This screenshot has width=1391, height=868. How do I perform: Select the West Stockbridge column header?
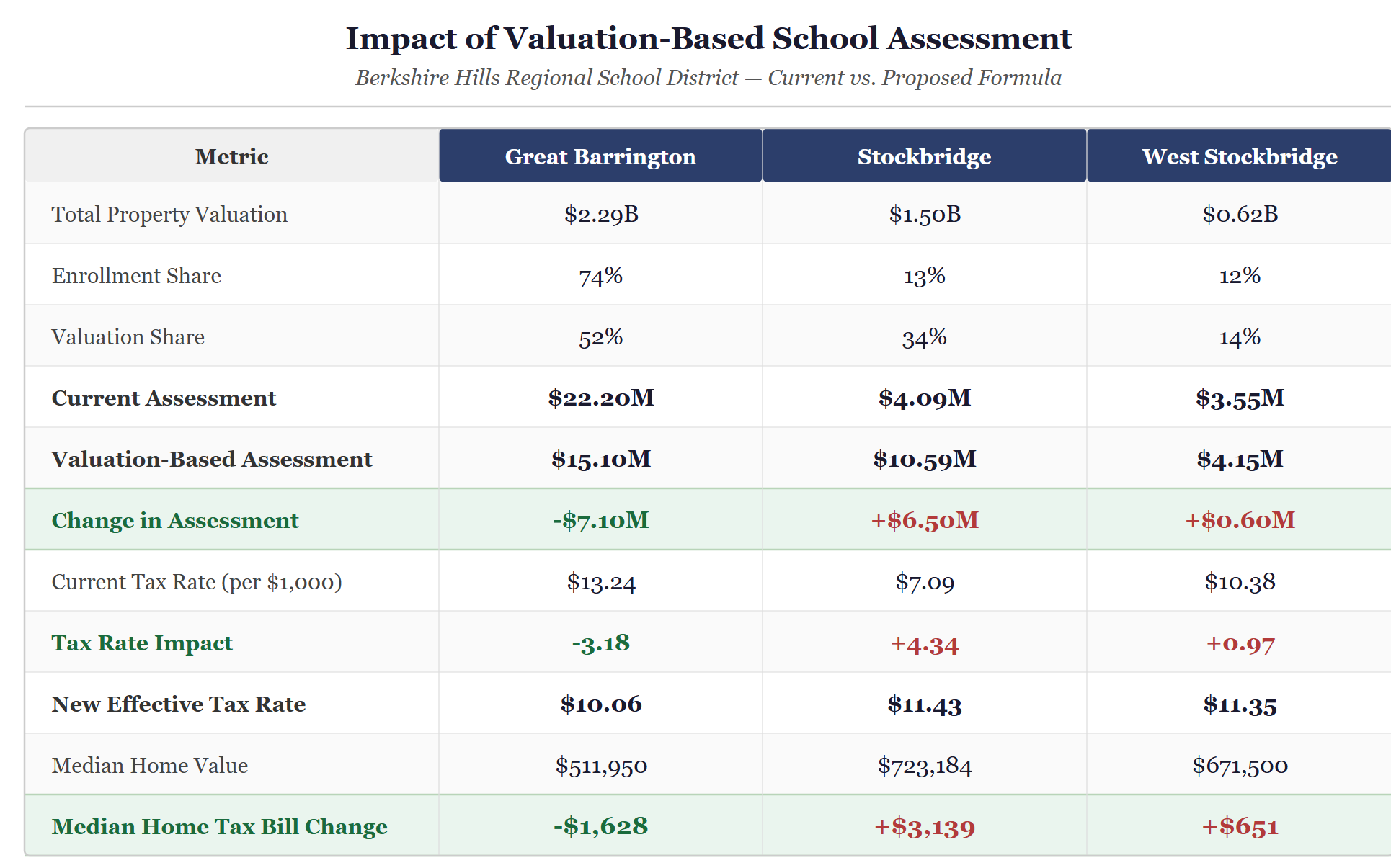tap(1239, 156)
